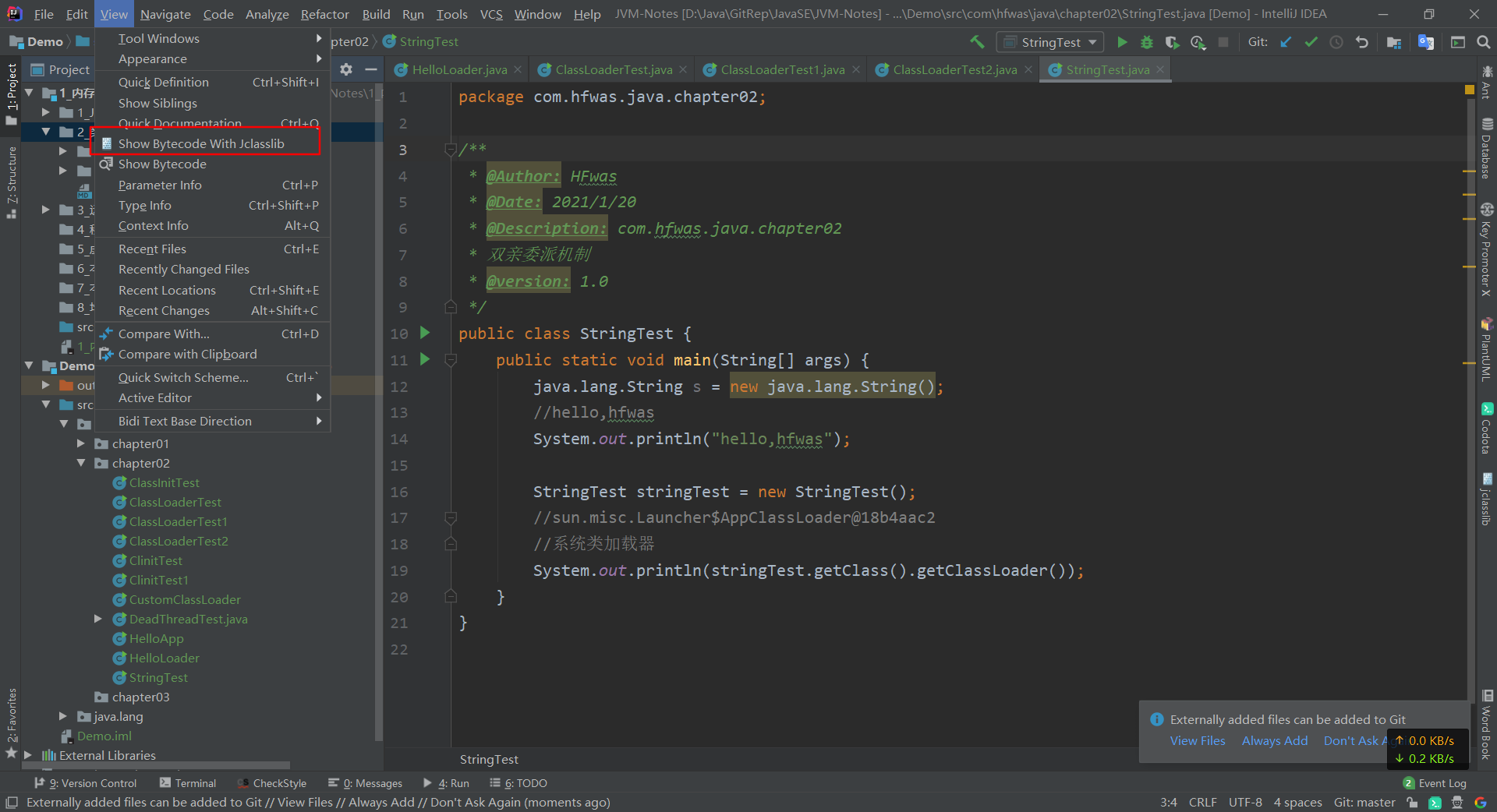Click the View Files link
The height and width of the screenshot is (812, 1497).
coord(1198,740)
